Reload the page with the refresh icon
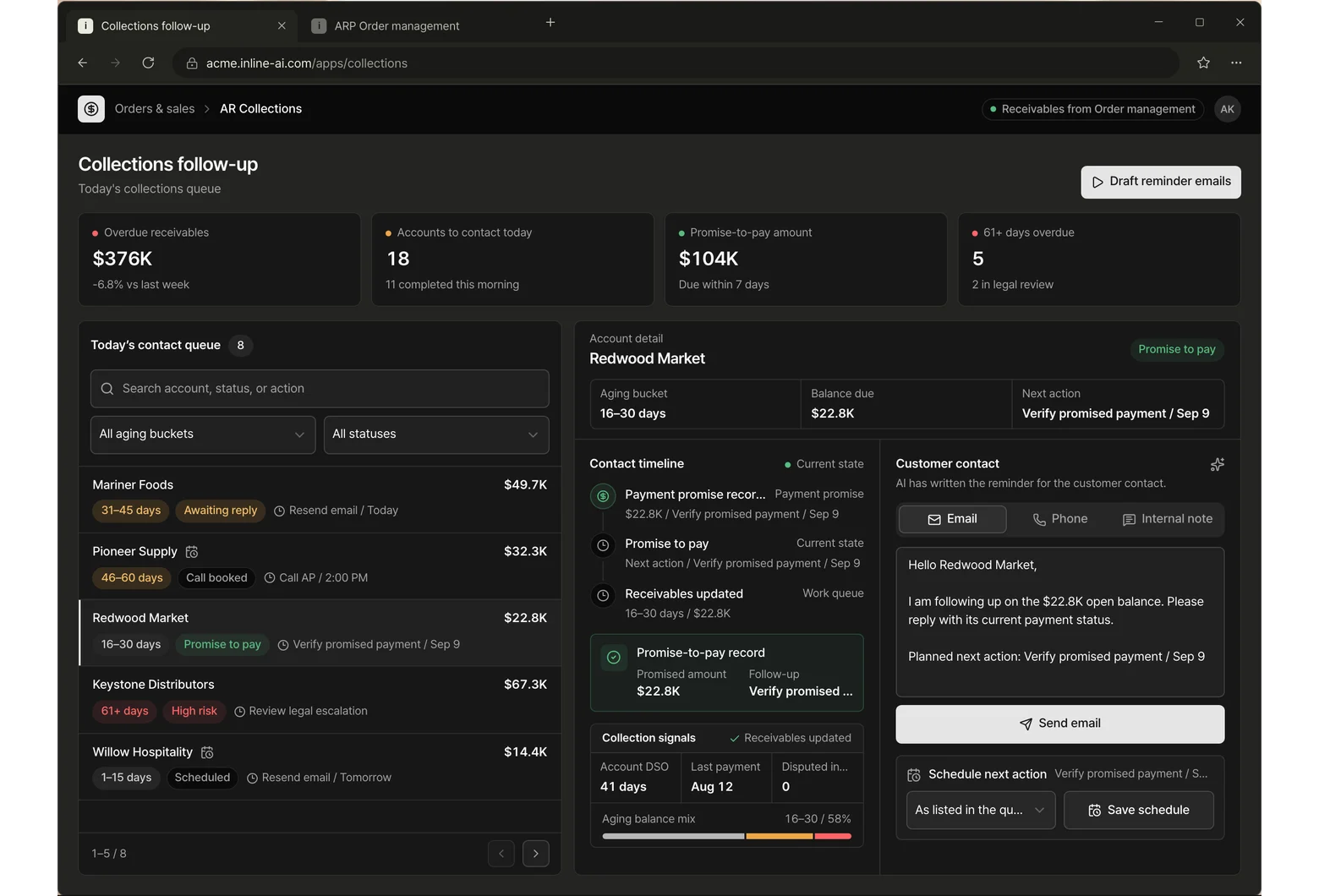Viewport: 1319px width, 896px height. [148, 63]
